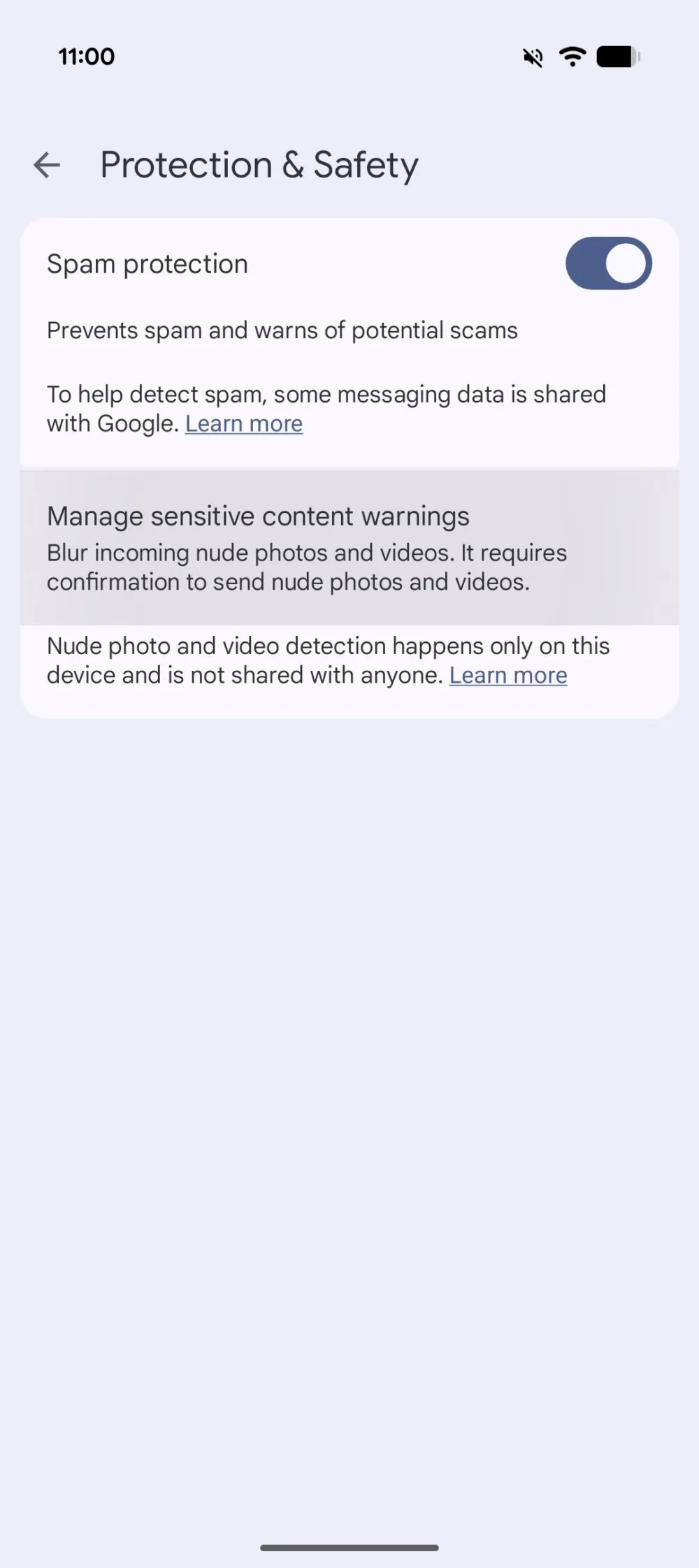Tap the 11:00 clock in status bar
699x1568 pixels.
pyautogui.click(x=87, y=57)
